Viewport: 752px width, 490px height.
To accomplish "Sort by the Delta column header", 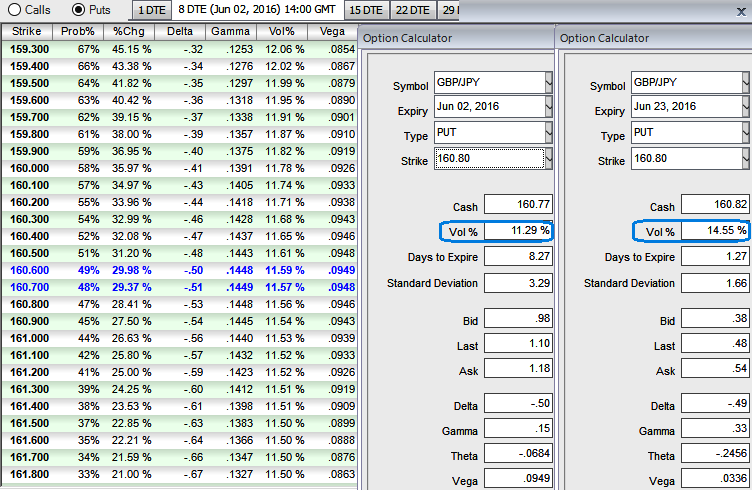I will [180, 32].
